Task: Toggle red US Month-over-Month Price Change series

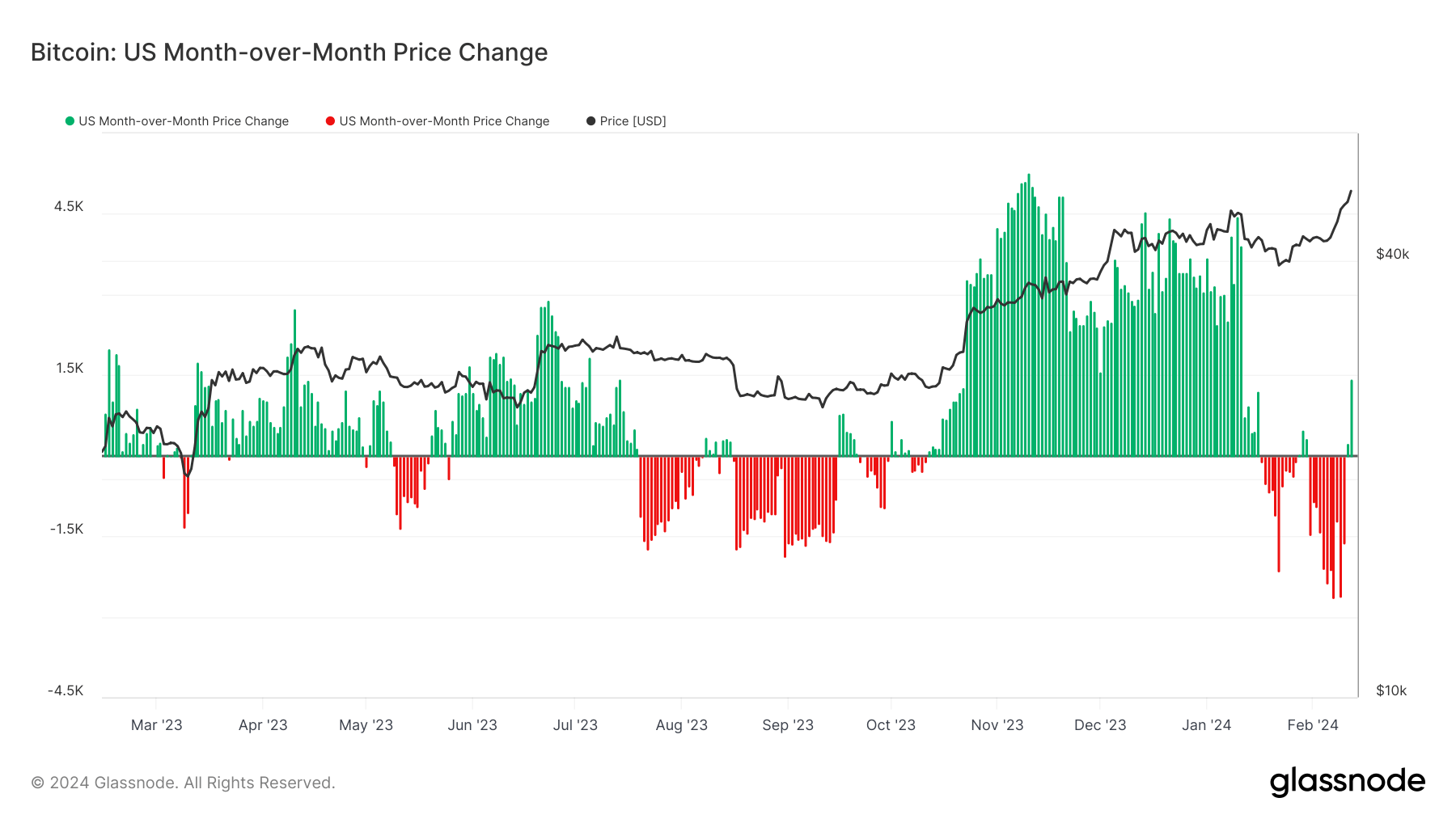Action: (x=444, y=121)
